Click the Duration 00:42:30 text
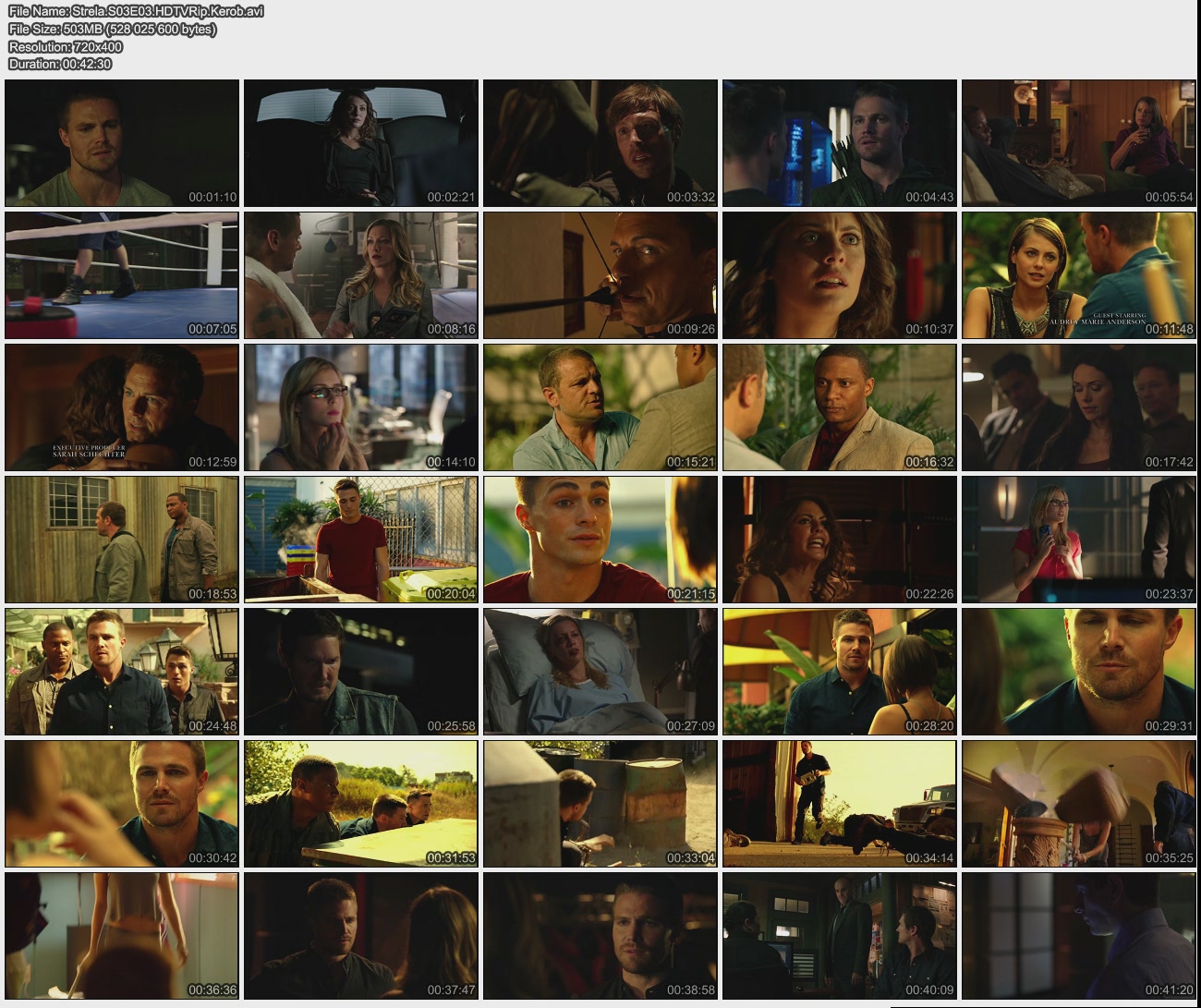The image size is (1201, 1008). pyautogui.click(x=60, y=64)
